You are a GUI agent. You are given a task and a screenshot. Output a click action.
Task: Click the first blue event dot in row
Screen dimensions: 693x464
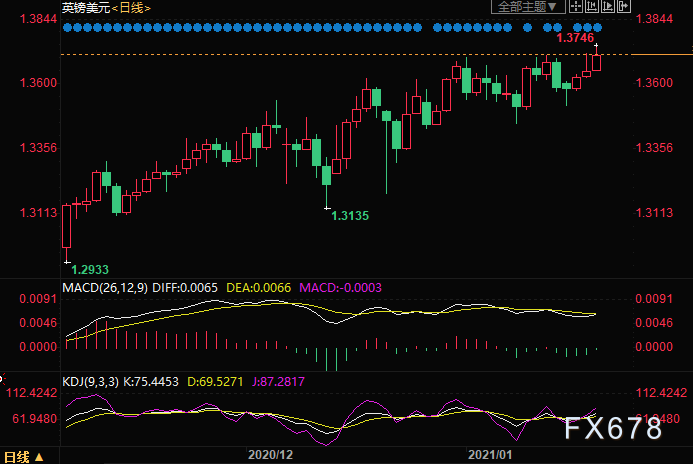coord(67,28)
